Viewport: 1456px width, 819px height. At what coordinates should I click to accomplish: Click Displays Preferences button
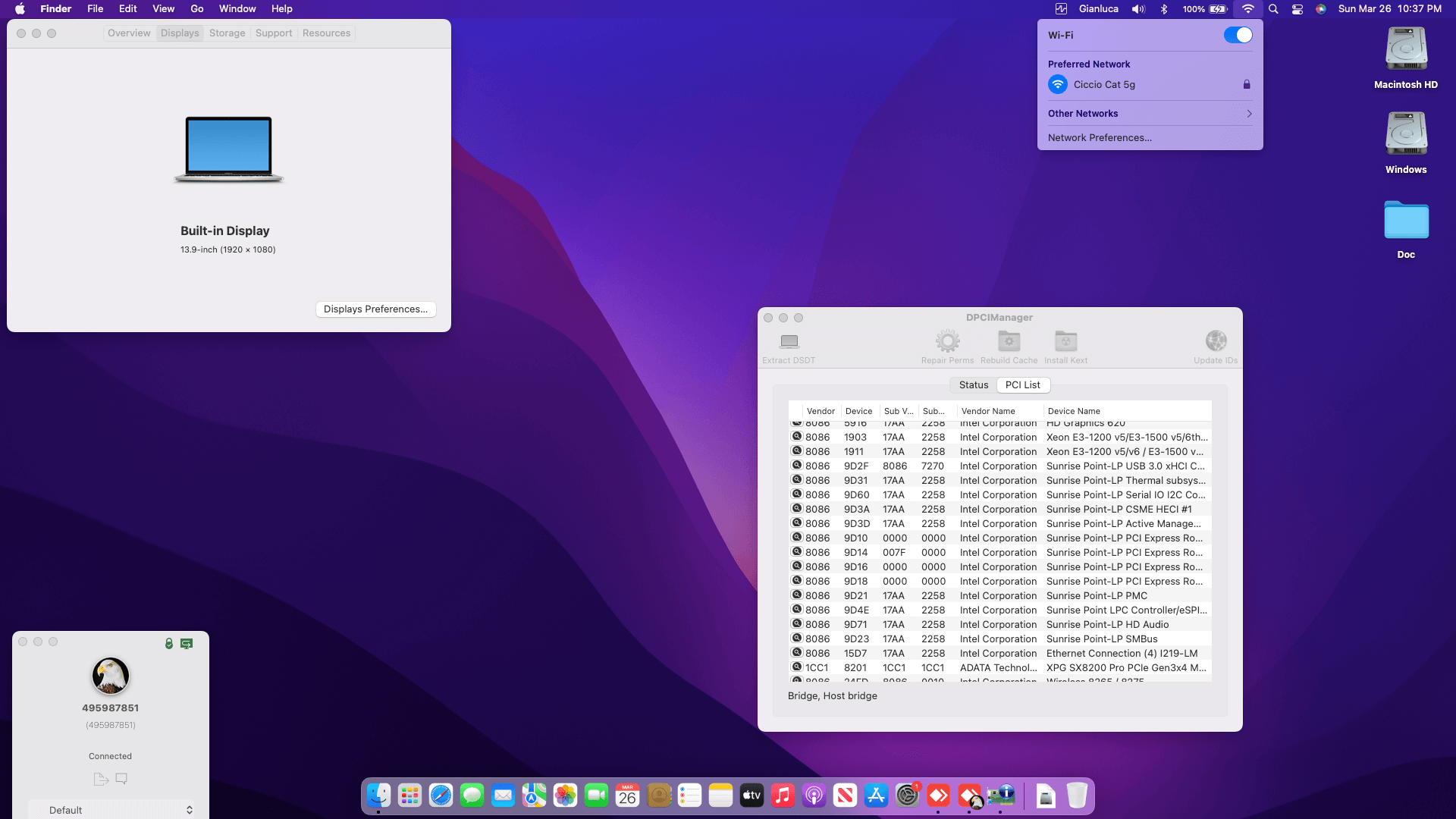(375, 309)
